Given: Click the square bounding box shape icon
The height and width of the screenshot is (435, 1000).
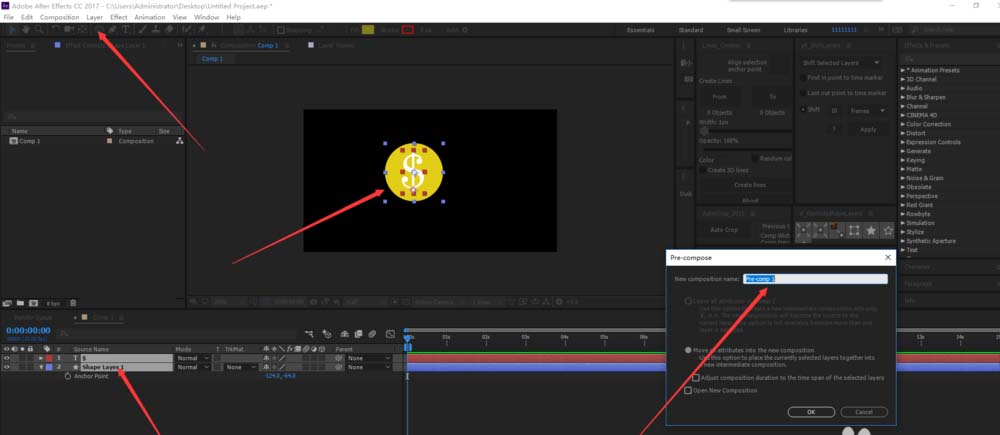Looking at the screenshot, I should [x=853, y=230].
